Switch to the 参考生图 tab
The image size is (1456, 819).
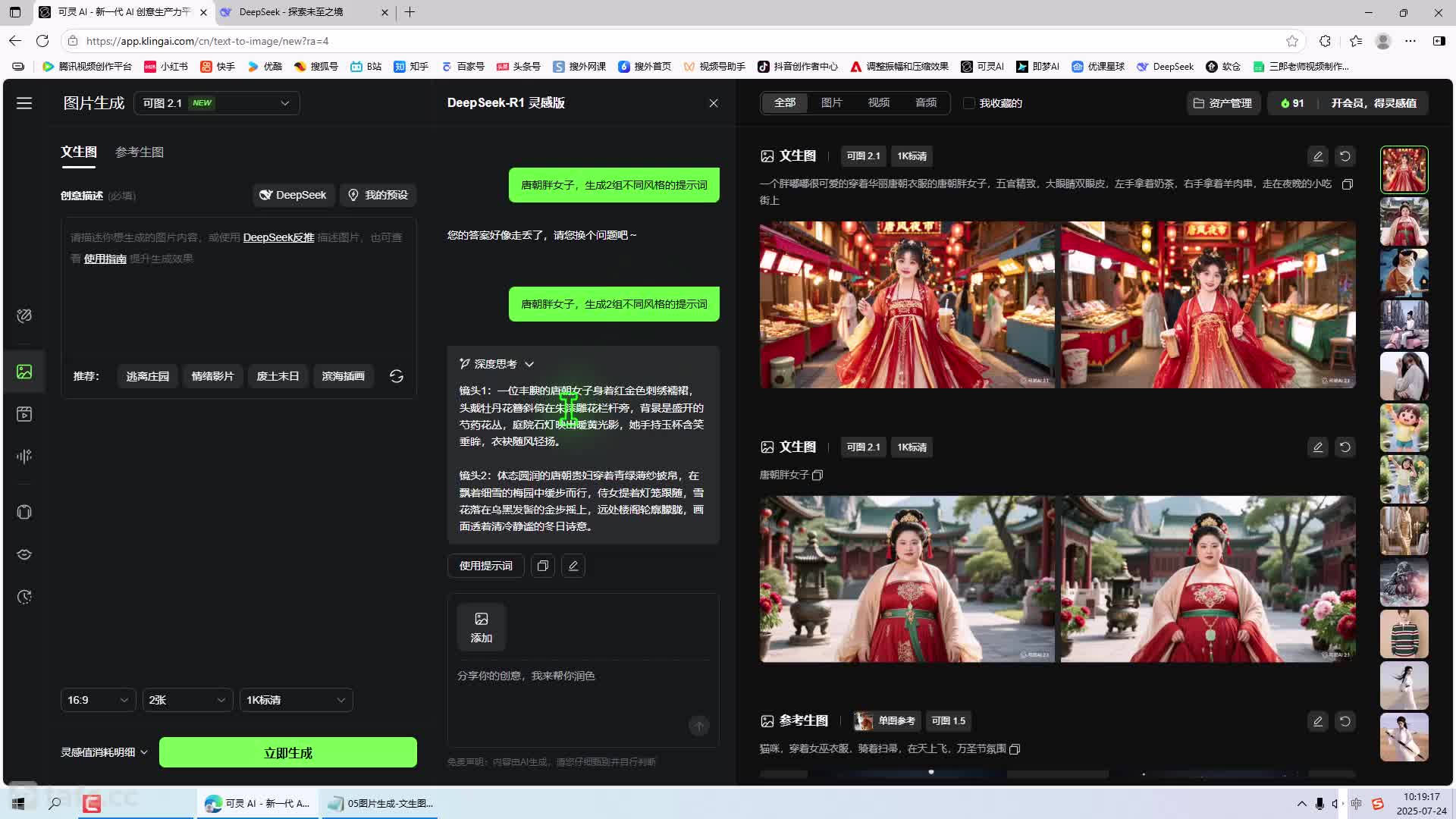[140, 152]
